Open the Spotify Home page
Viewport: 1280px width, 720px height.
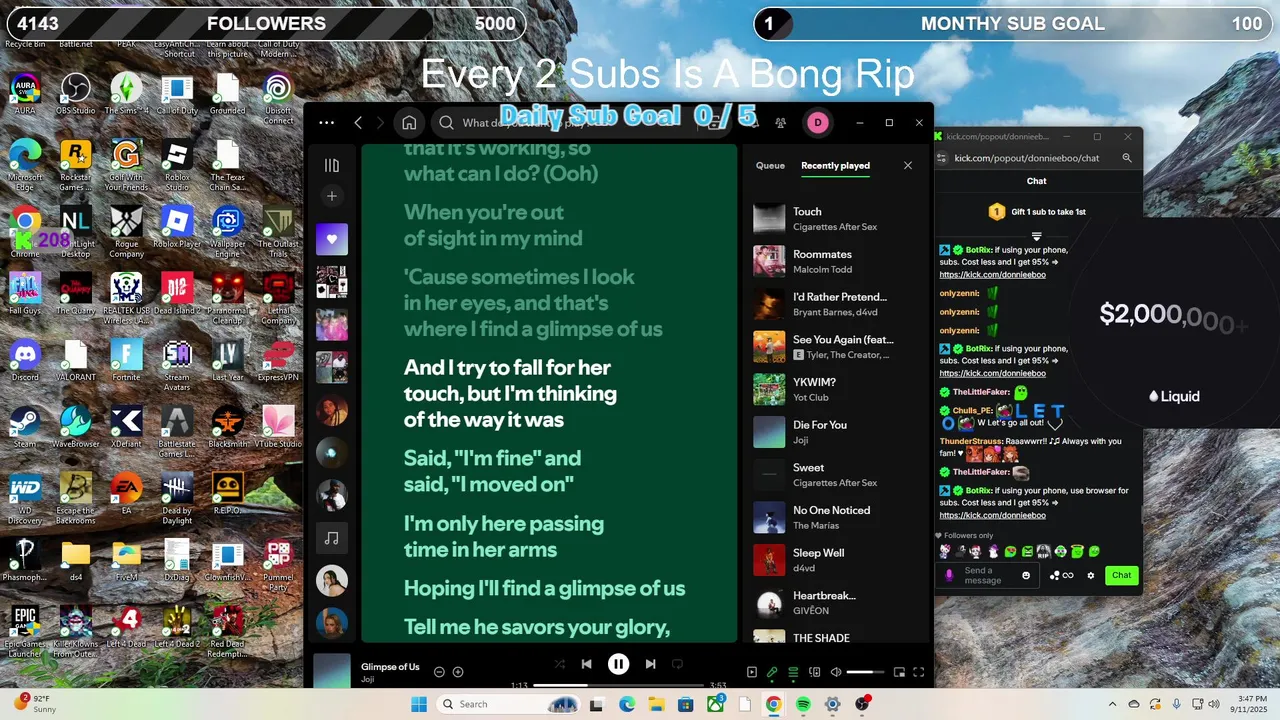(x=409, y=123)
